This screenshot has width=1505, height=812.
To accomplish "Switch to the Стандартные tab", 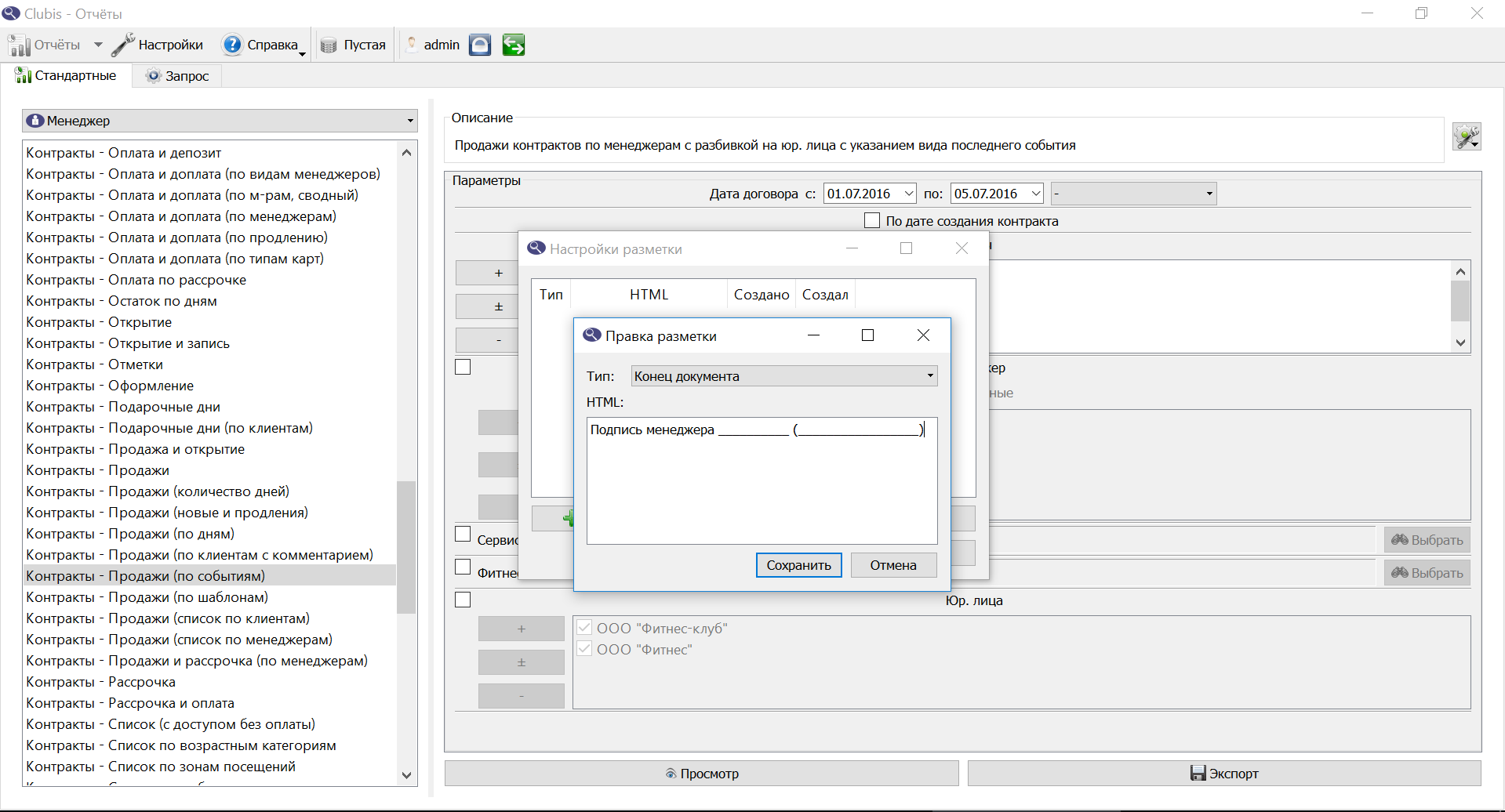I will (x=66, y=76).
